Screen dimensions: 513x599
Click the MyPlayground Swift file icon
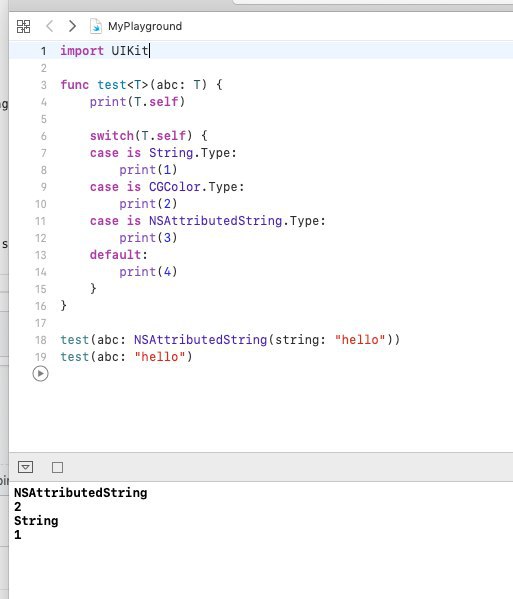95,26
